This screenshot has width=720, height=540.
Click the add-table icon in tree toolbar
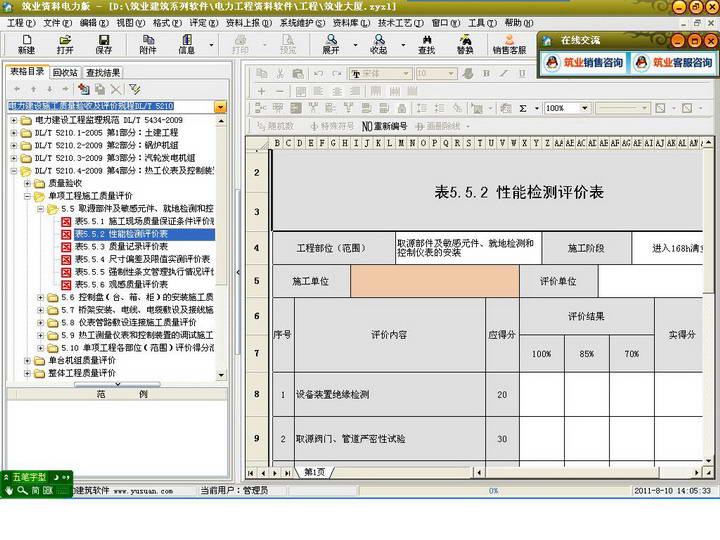[x=84, y=89]
